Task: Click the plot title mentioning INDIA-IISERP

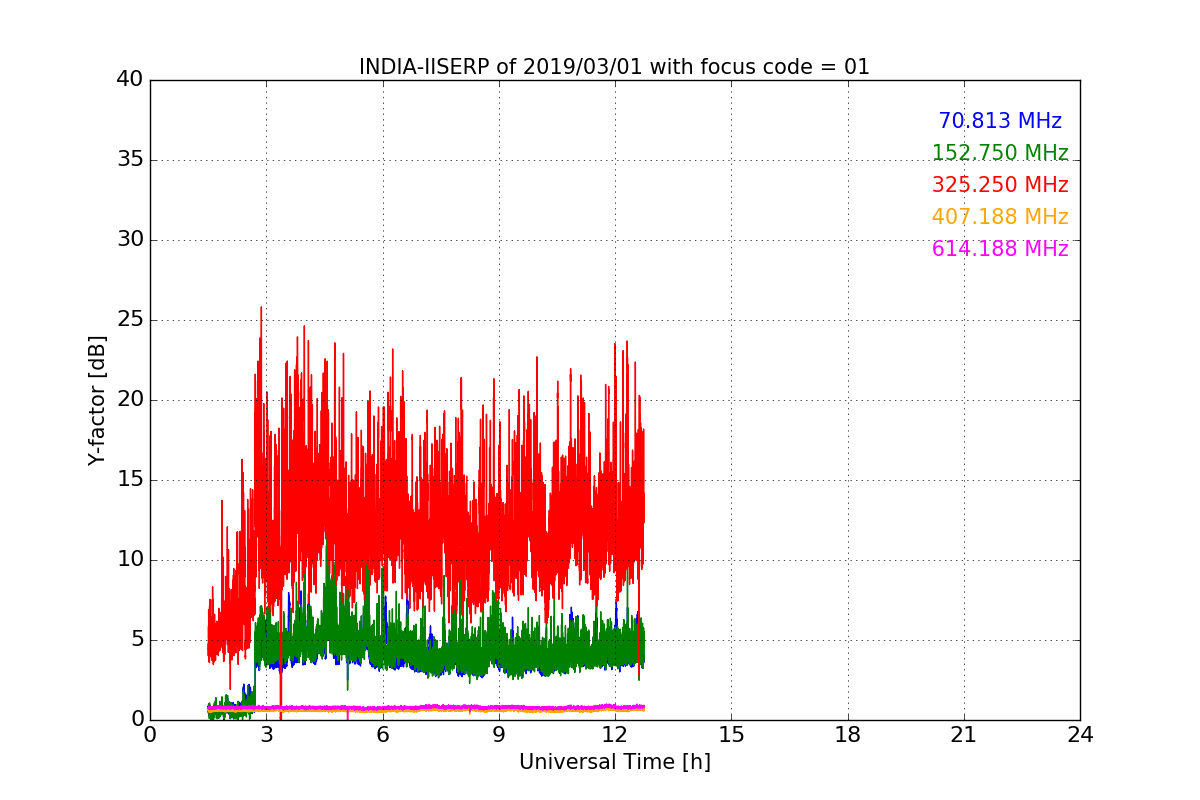Action: point(614,67)
